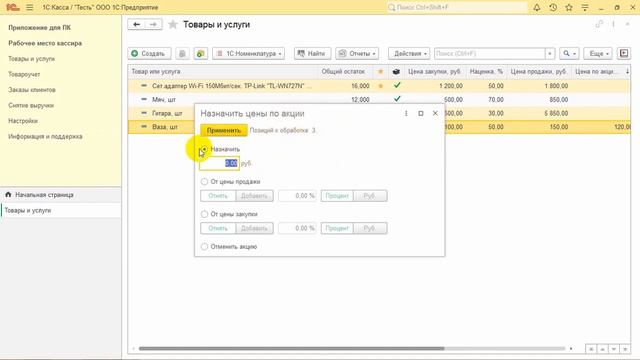
Task: Go back with the left arrow
Action: click(136, 24)
